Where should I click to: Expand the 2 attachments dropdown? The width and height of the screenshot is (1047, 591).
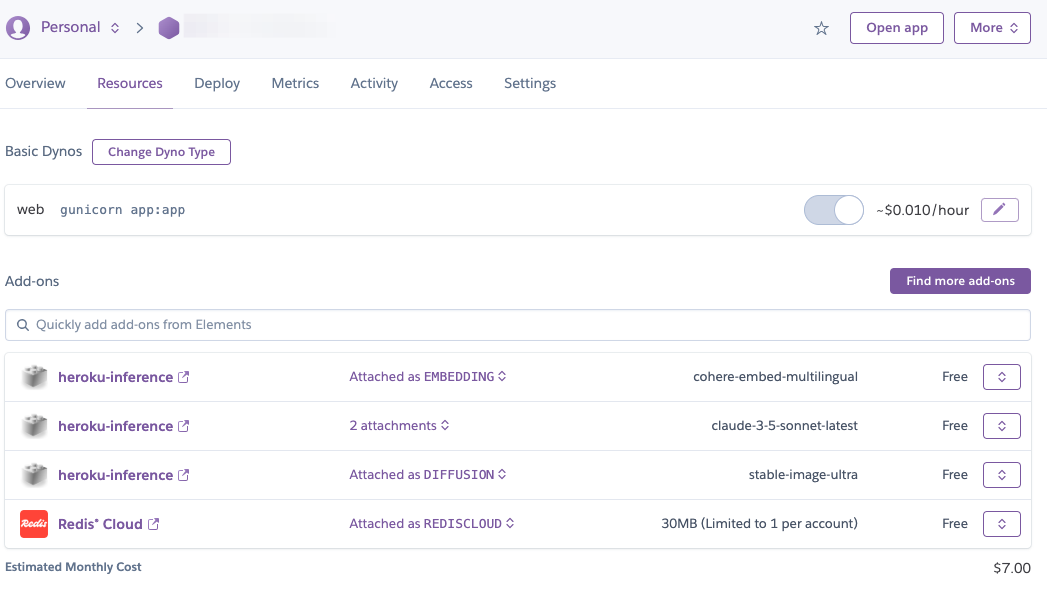[x=399, y=426]
